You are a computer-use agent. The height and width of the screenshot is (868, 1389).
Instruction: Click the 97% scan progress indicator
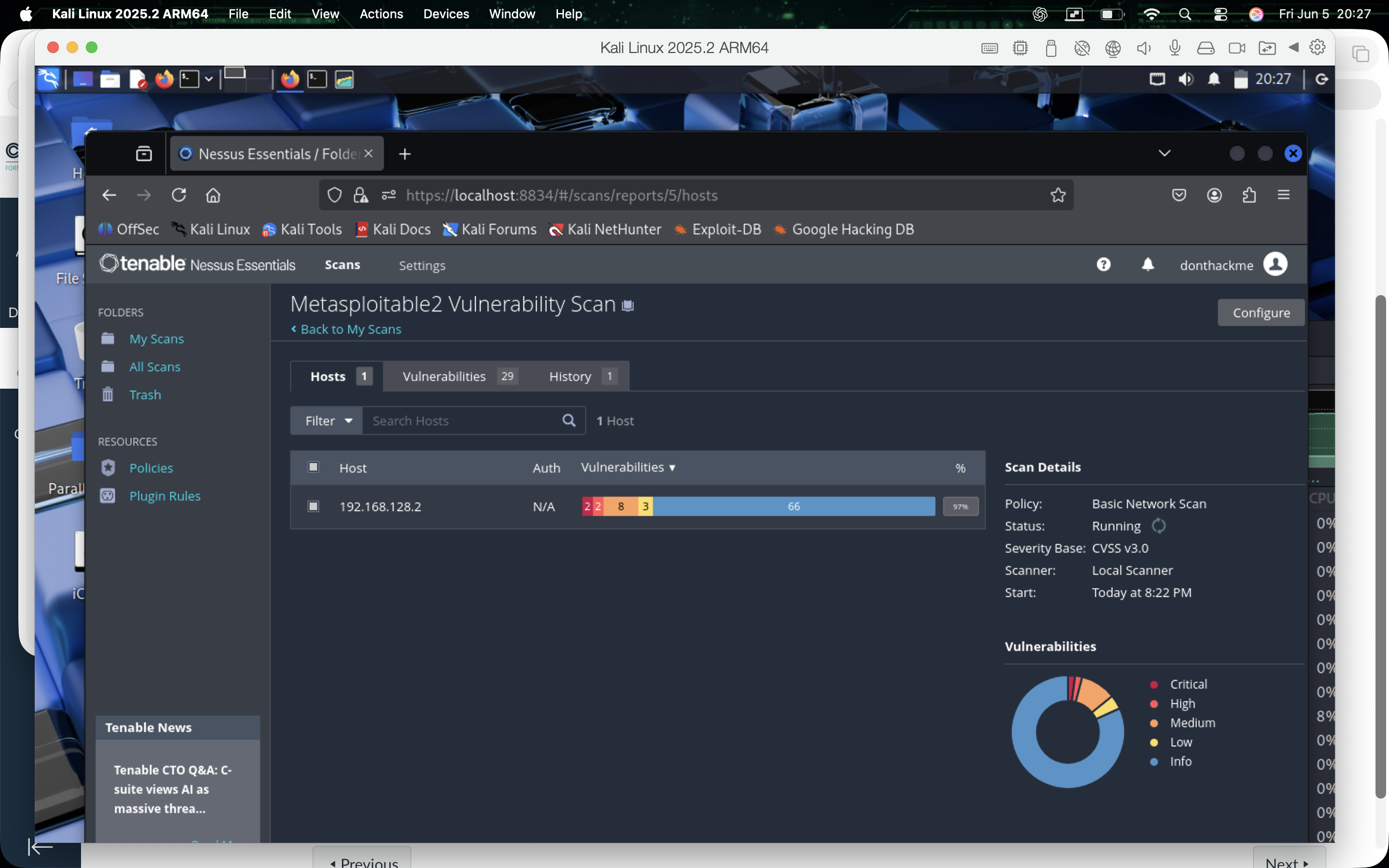(960, 506)
